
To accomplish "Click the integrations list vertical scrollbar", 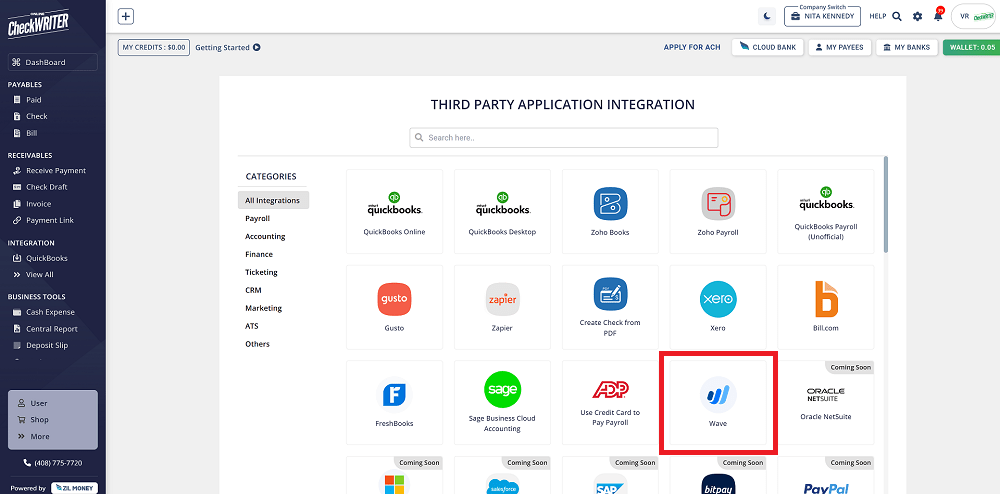I will point(885,204).
